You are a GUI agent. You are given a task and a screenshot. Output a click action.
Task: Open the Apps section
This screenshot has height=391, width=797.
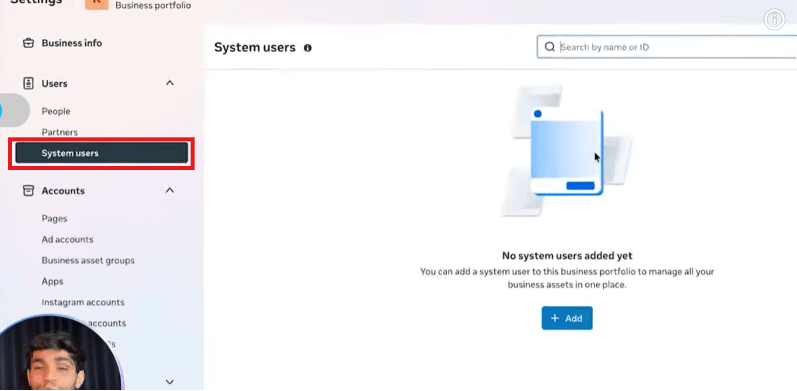click(52, 281)
